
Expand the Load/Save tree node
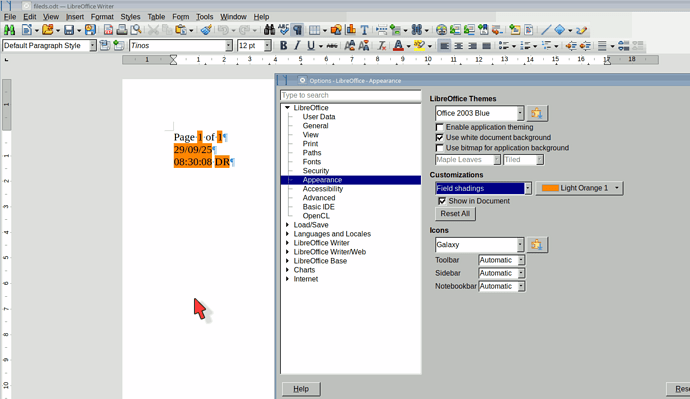(287, 225)
